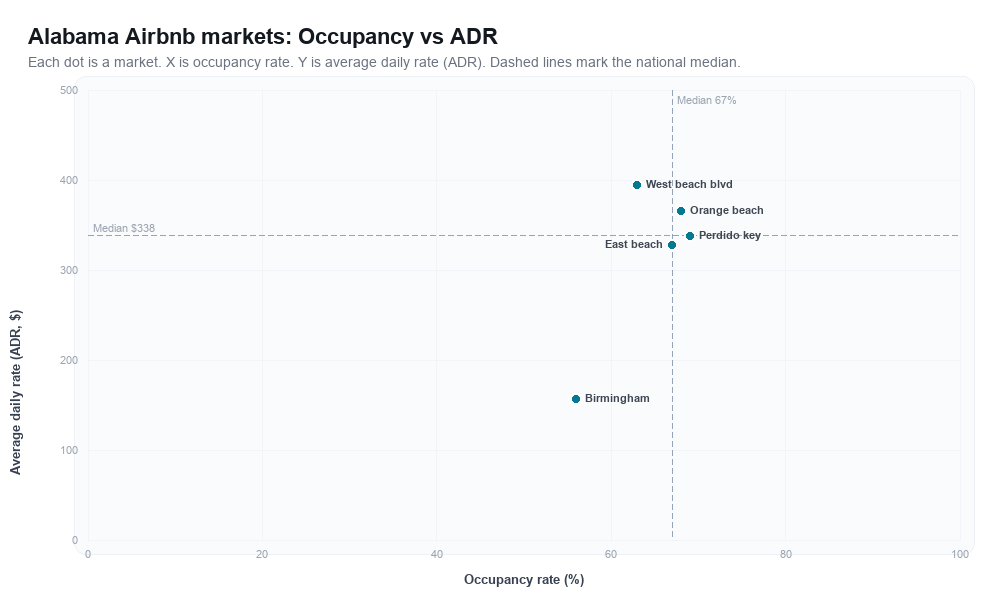This screenshot has width=1000, height=600.
Task: Click the 40 tick on the occupancy axis
Action: point(437,555)
